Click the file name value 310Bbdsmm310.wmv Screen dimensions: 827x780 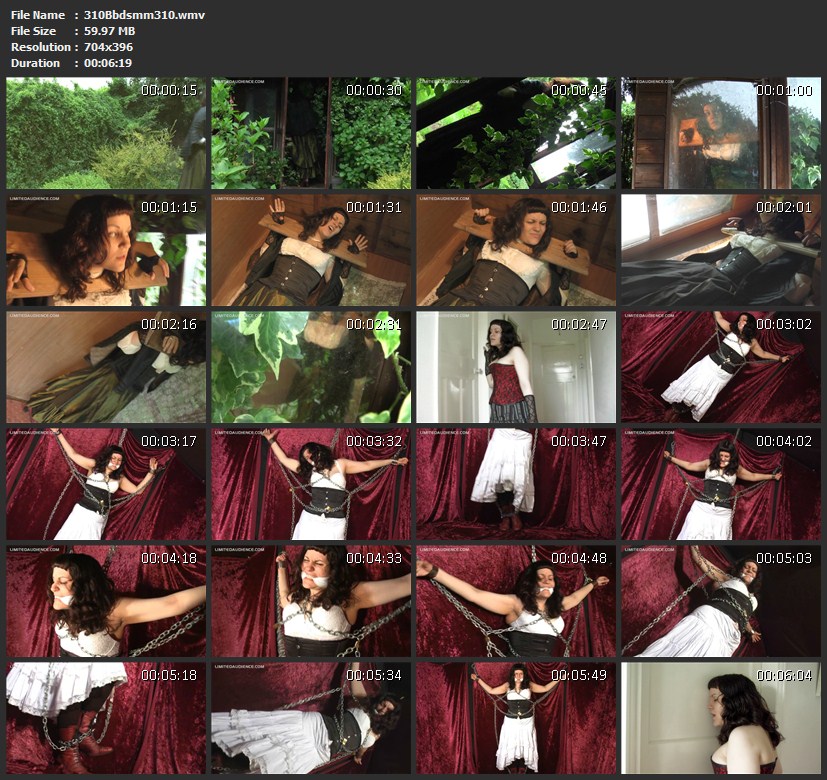point(145,15)
